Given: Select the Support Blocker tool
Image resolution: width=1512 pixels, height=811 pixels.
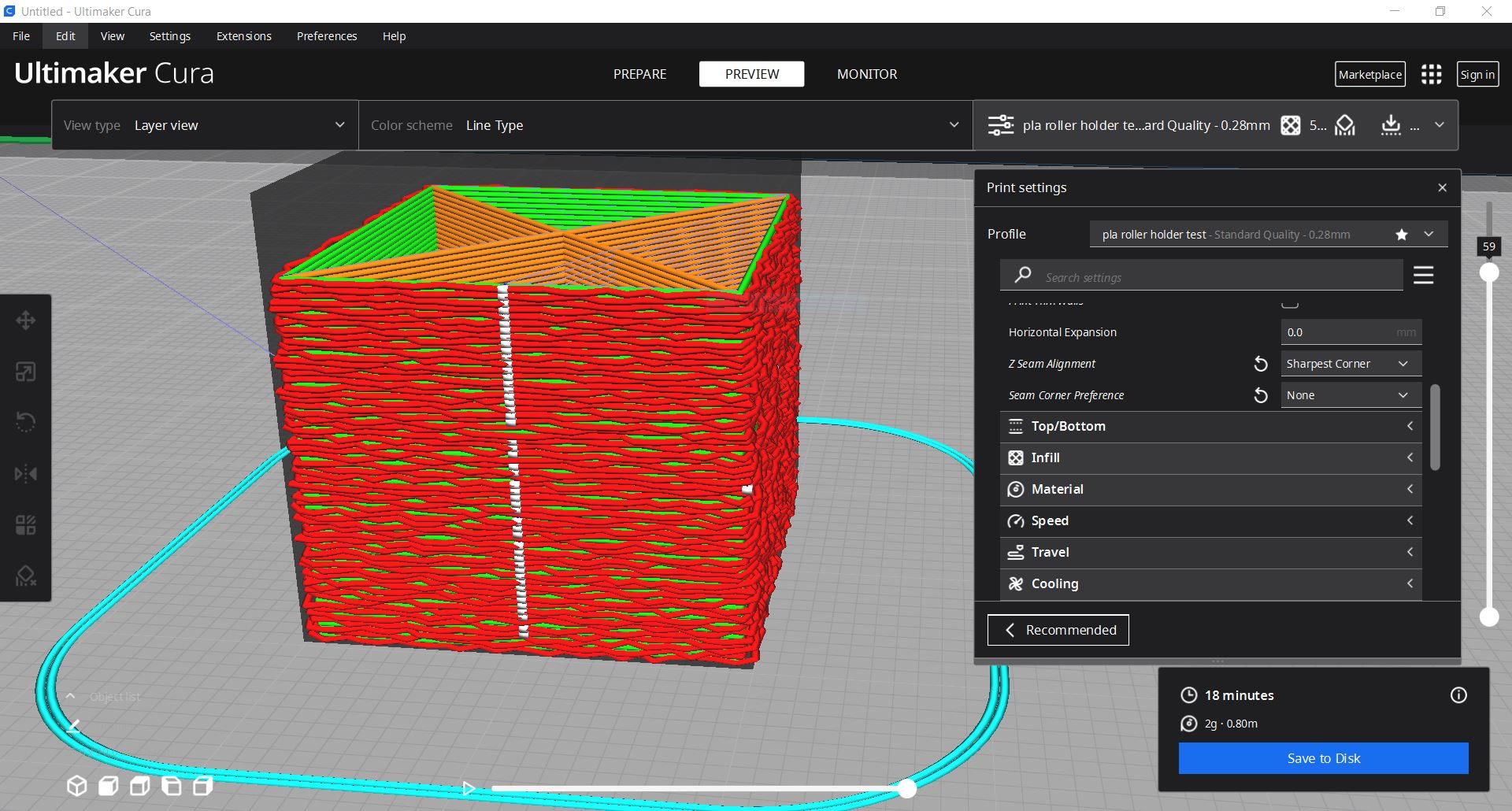Looking at the screenshot, I should pos(25,576).
